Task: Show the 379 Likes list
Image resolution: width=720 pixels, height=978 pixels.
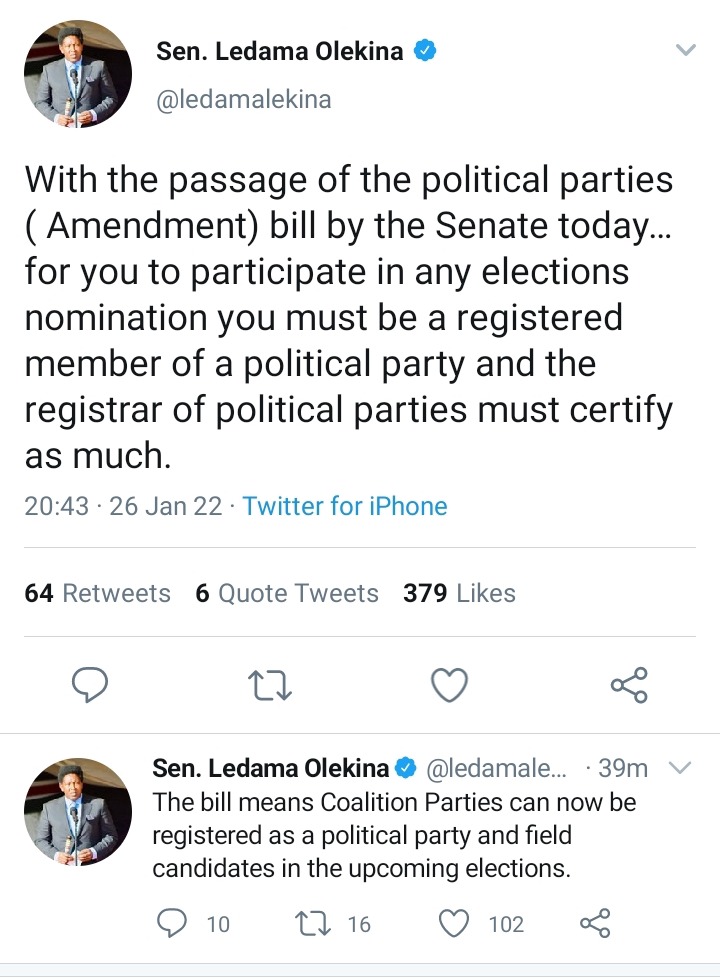Action: point(459,593)
